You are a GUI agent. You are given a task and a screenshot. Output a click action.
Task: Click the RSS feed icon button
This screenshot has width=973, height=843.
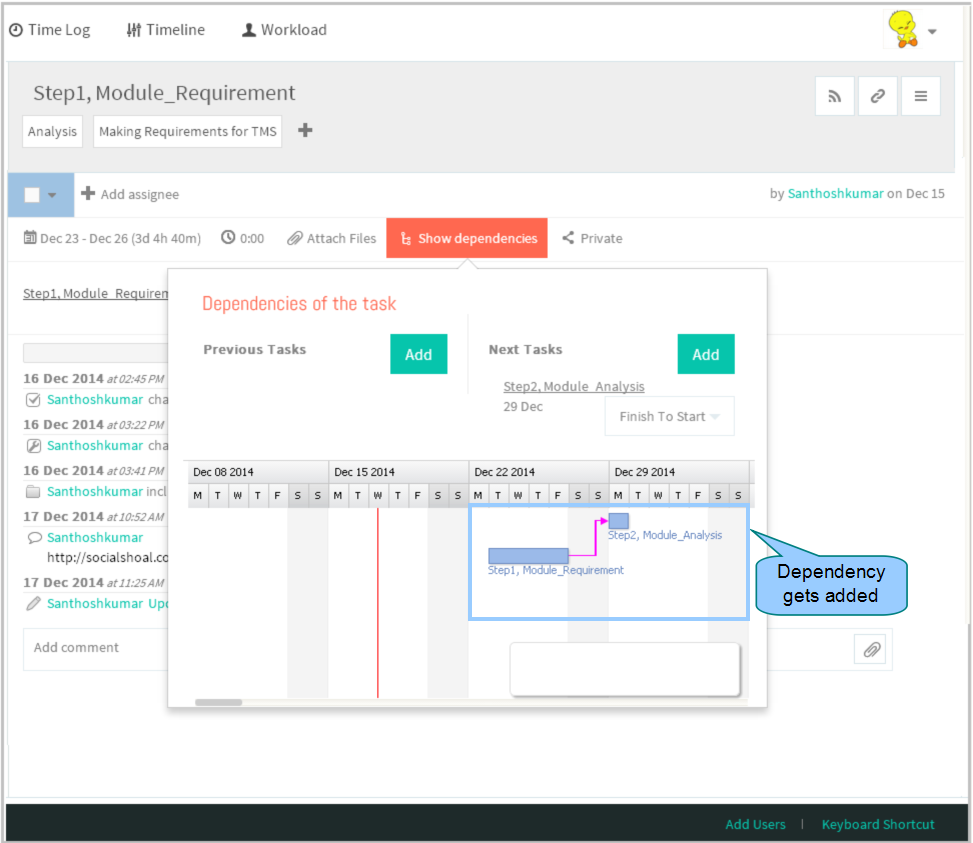point(835,96)
